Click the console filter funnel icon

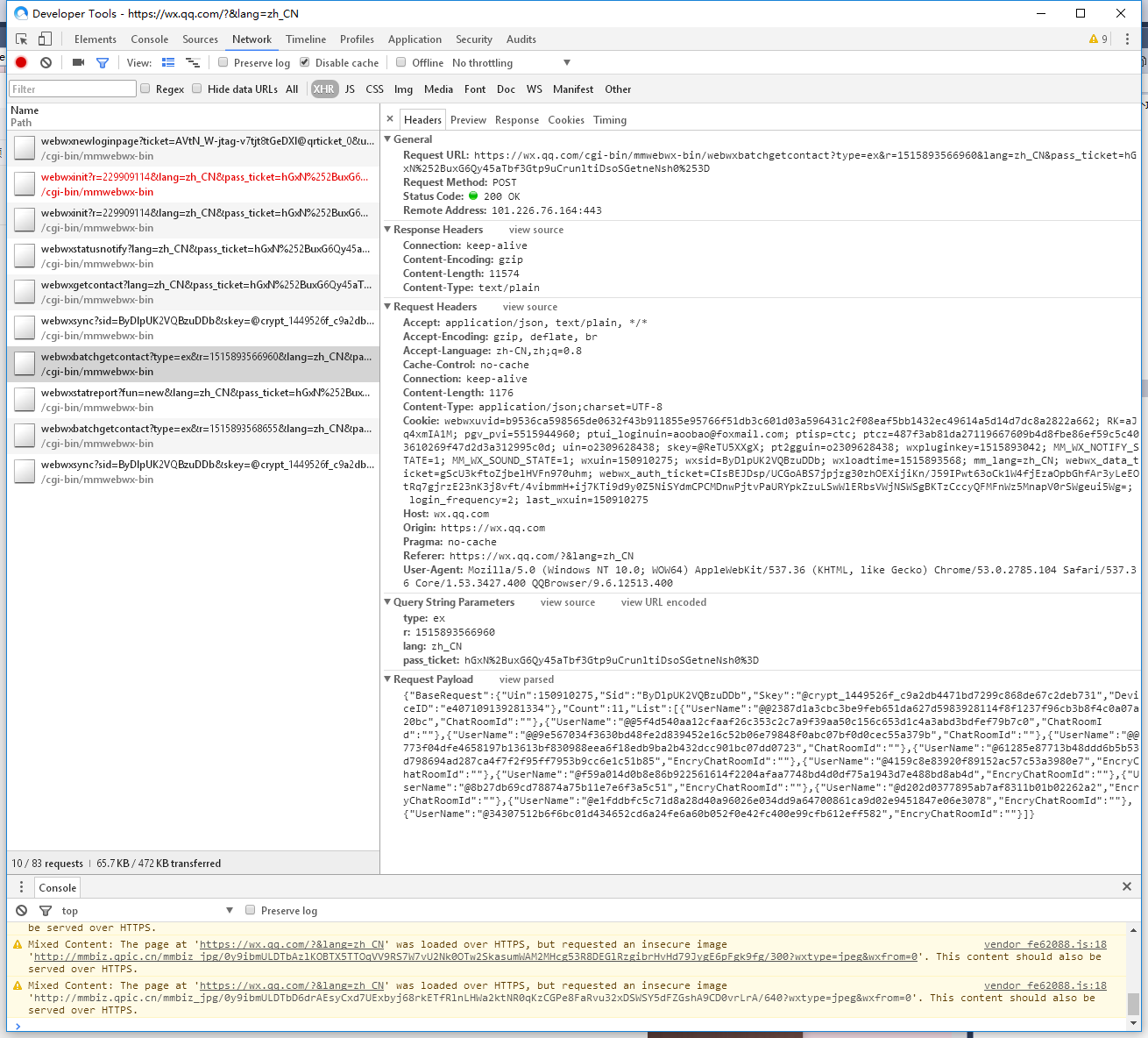tap(46, 911)
